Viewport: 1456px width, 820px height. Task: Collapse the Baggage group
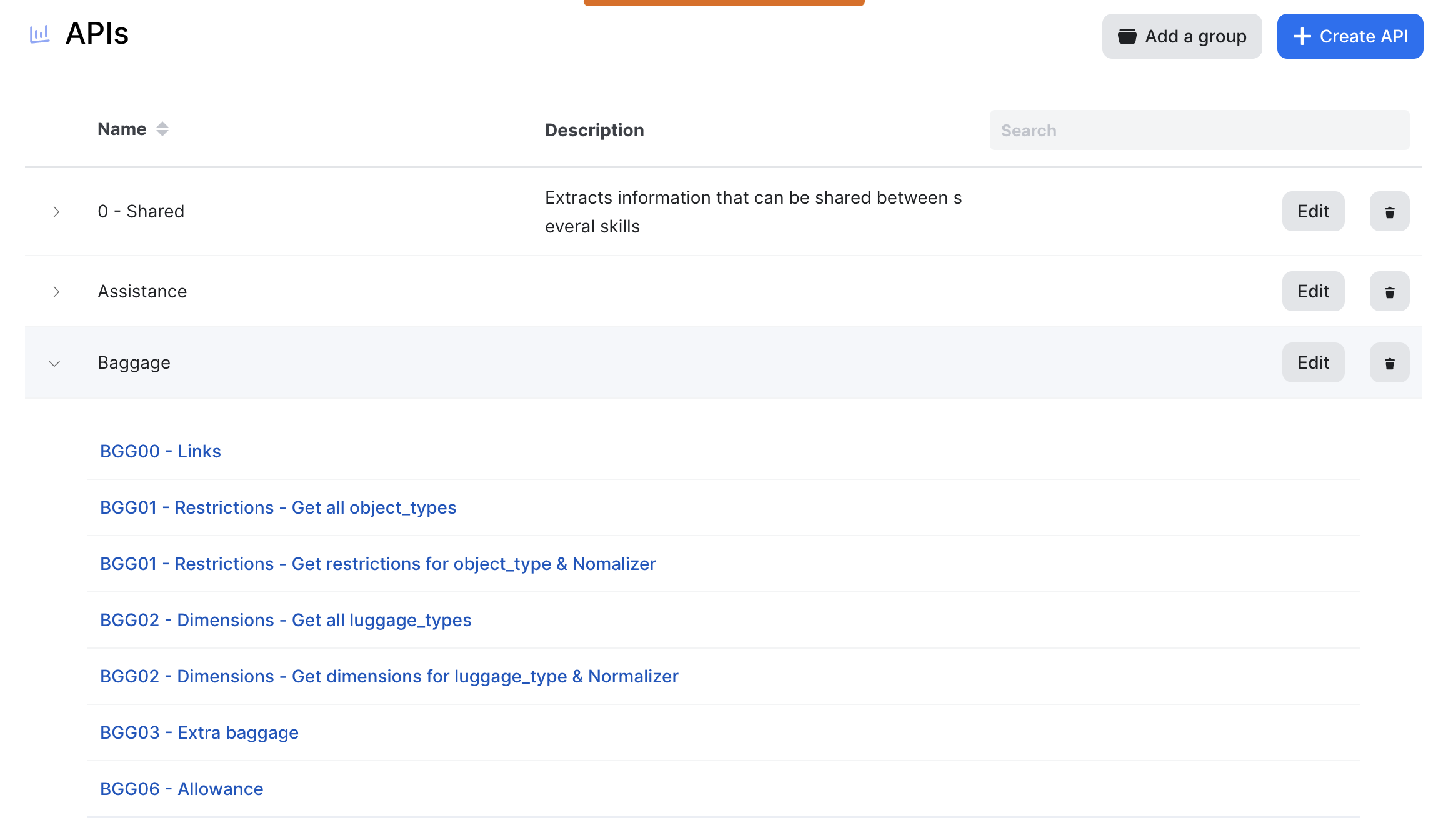[x=55, y=363]
